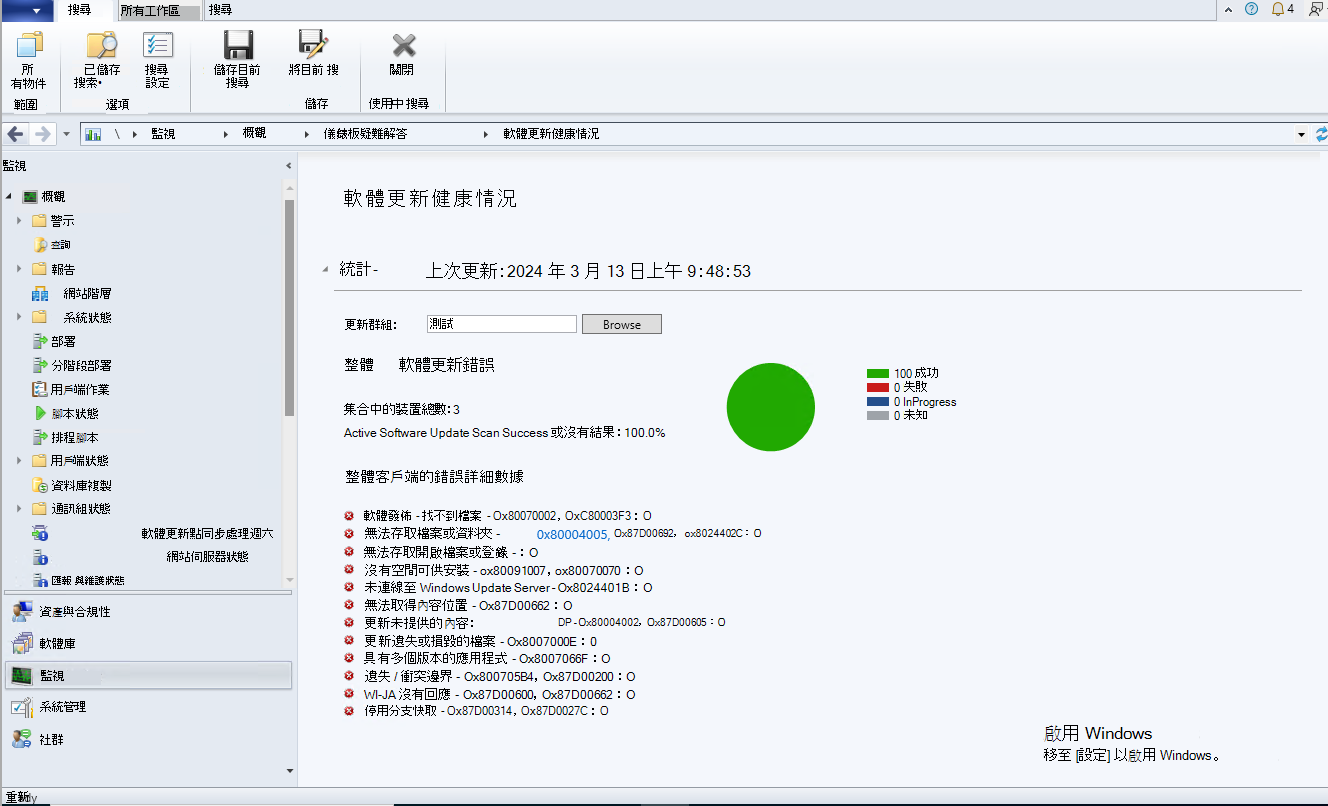The width and height of the screenshot is (1328, 806).
Task: Open the help question mark icon
Action: tap(1251, 9)
